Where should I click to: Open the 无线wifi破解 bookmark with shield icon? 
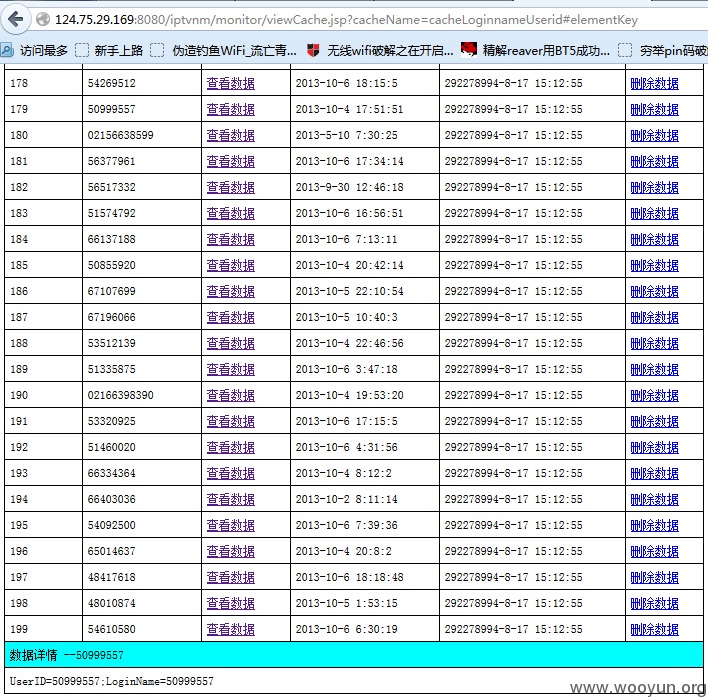[x=380, y=50]
